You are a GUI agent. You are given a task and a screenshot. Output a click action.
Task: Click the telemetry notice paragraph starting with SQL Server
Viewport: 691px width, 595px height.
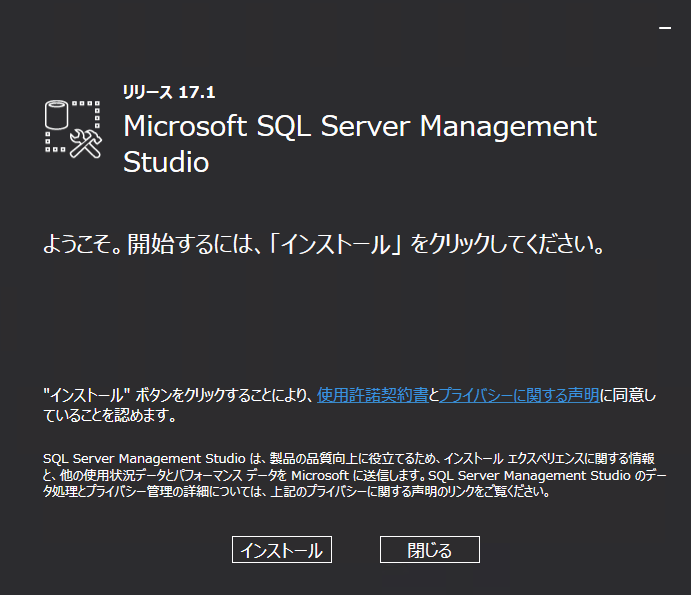point(354,475)
